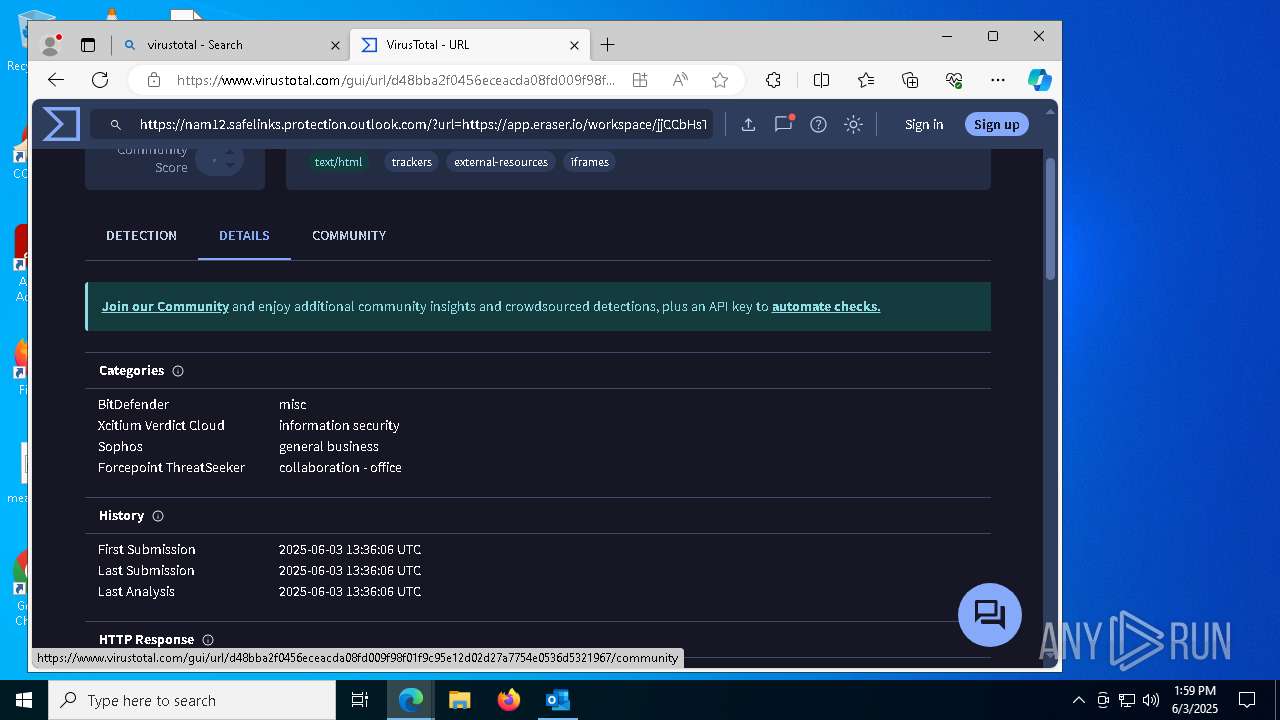Image resolution: width=1280 pixels, height=720 pixels.
Task: Add page to favorites star
Action: (x=720, y=80)
